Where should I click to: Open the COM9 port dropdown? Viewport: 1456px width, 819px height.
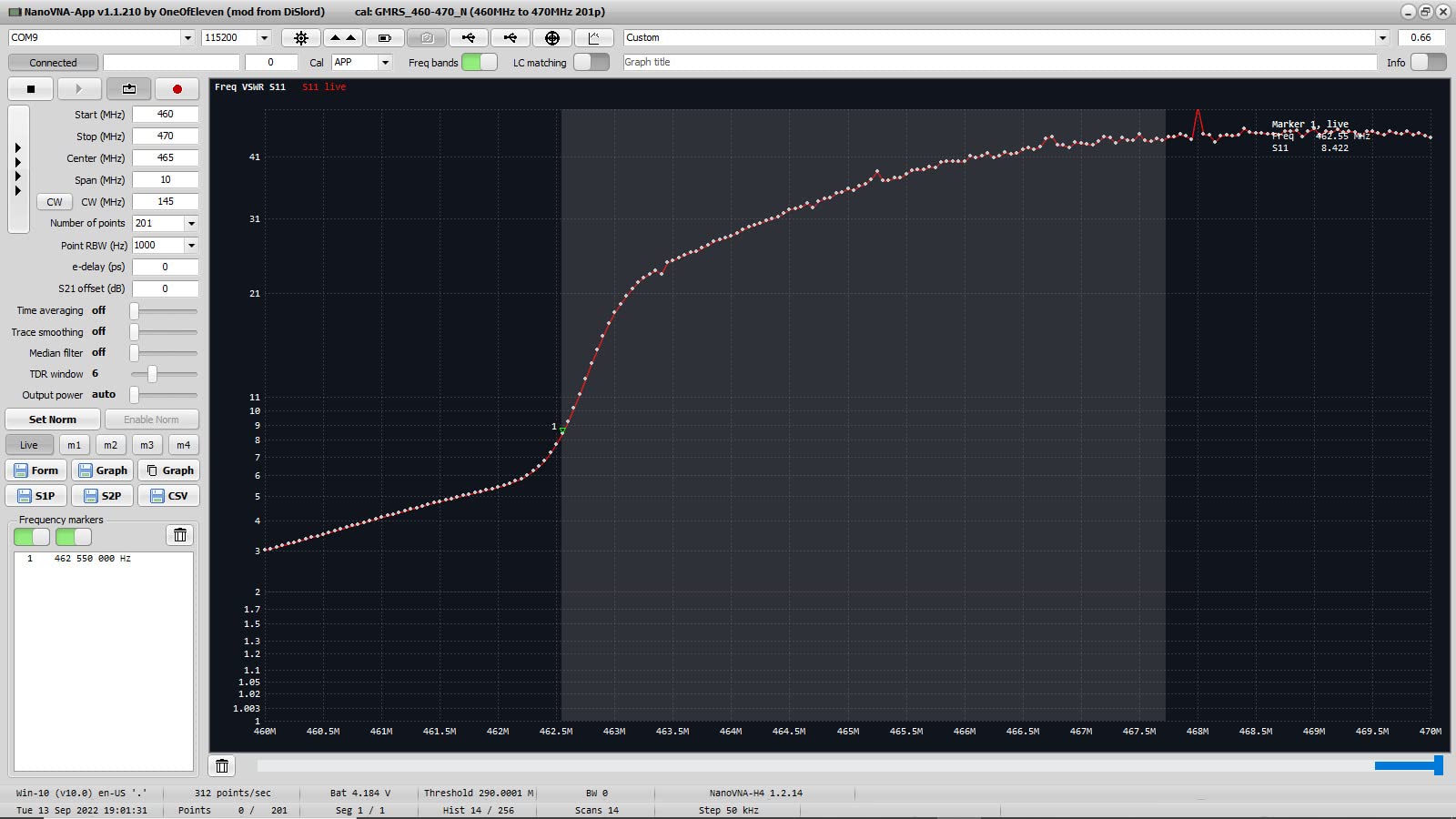[187, 38]
